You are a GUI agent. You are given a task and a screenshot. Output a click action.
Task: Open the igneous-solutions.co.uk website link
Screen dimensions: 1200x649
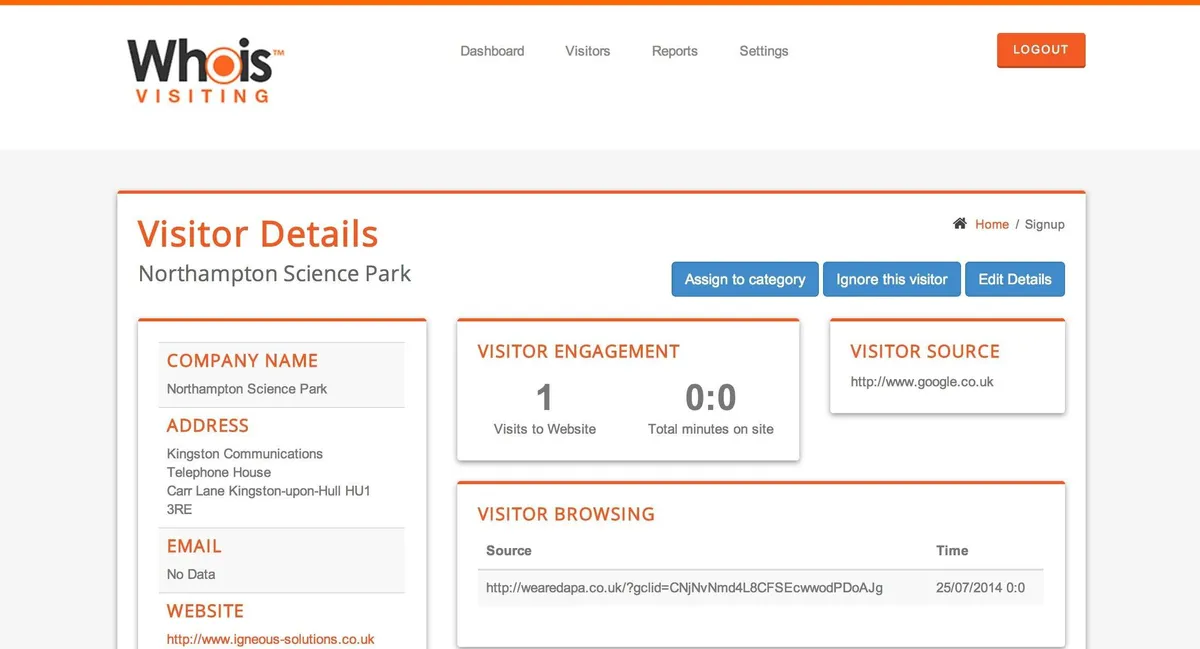271,639
